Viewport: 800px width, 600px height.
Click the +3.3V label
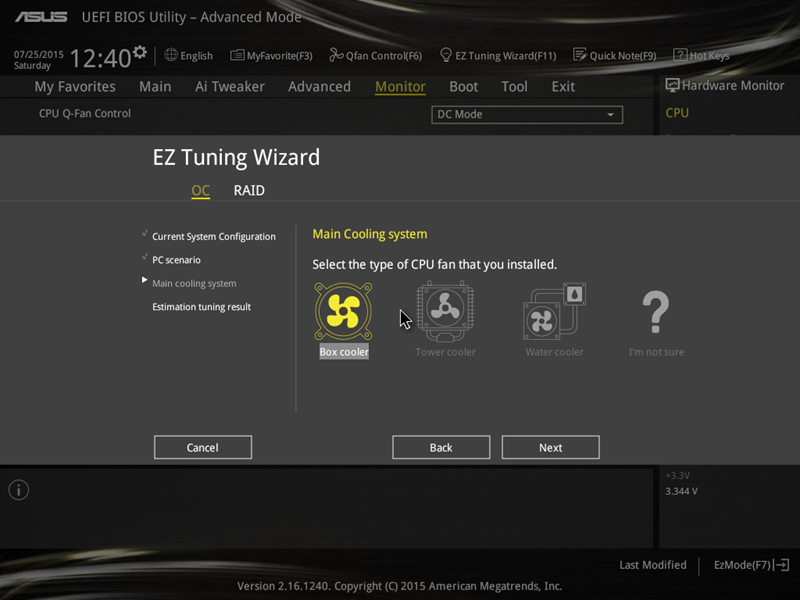(x=678, y=476)
